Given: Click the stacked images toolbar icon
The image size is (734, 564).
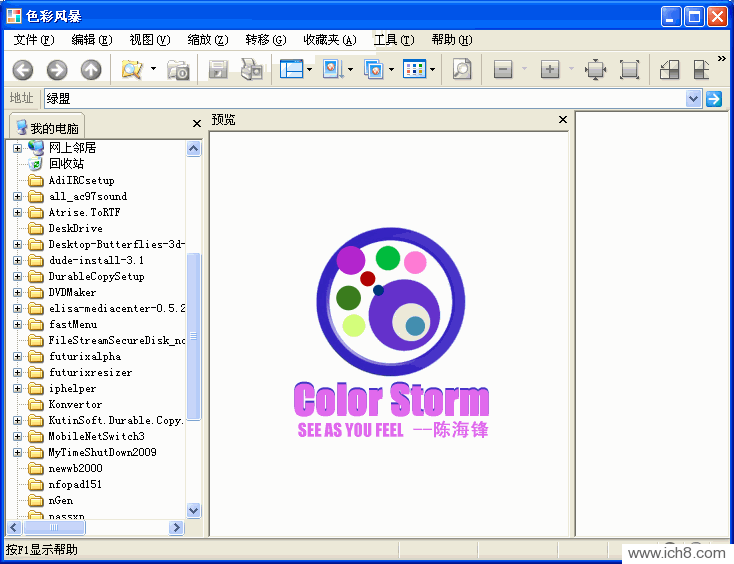Looking at the screenshot, I should point(374,70).
